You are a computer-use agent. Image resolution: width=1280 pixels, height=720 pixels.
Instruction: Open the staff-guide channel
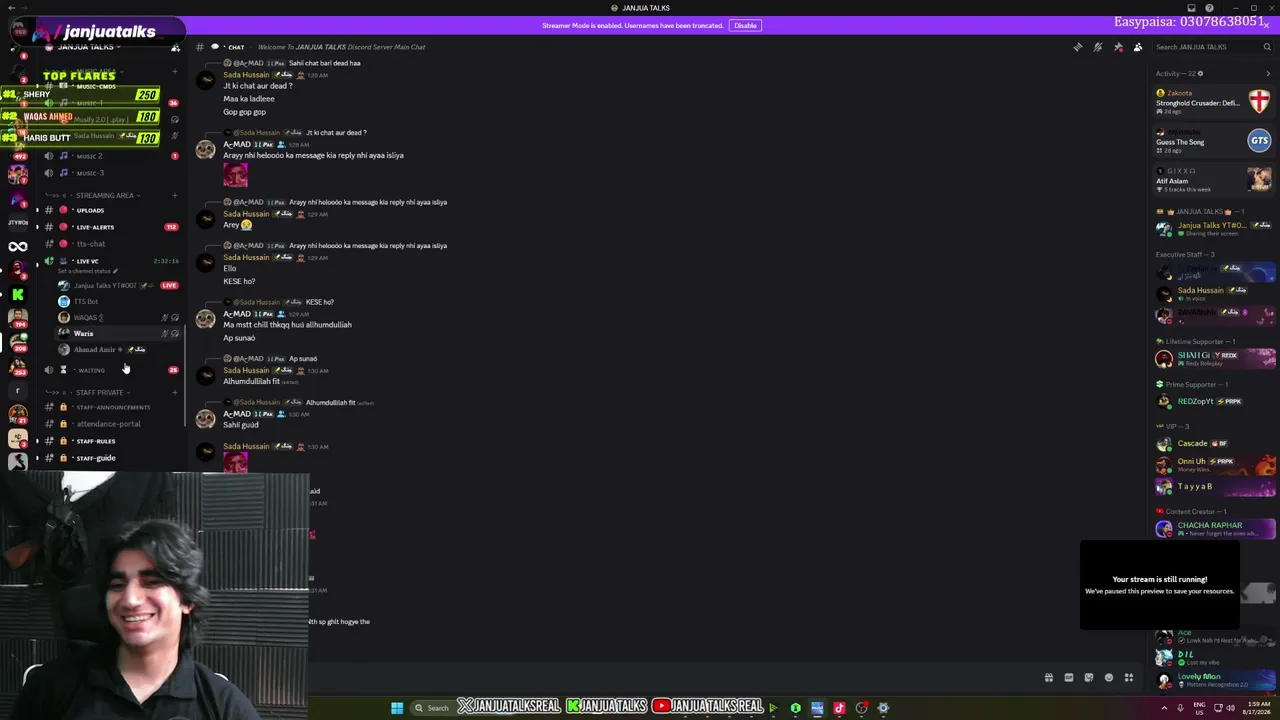pos(110,458)
